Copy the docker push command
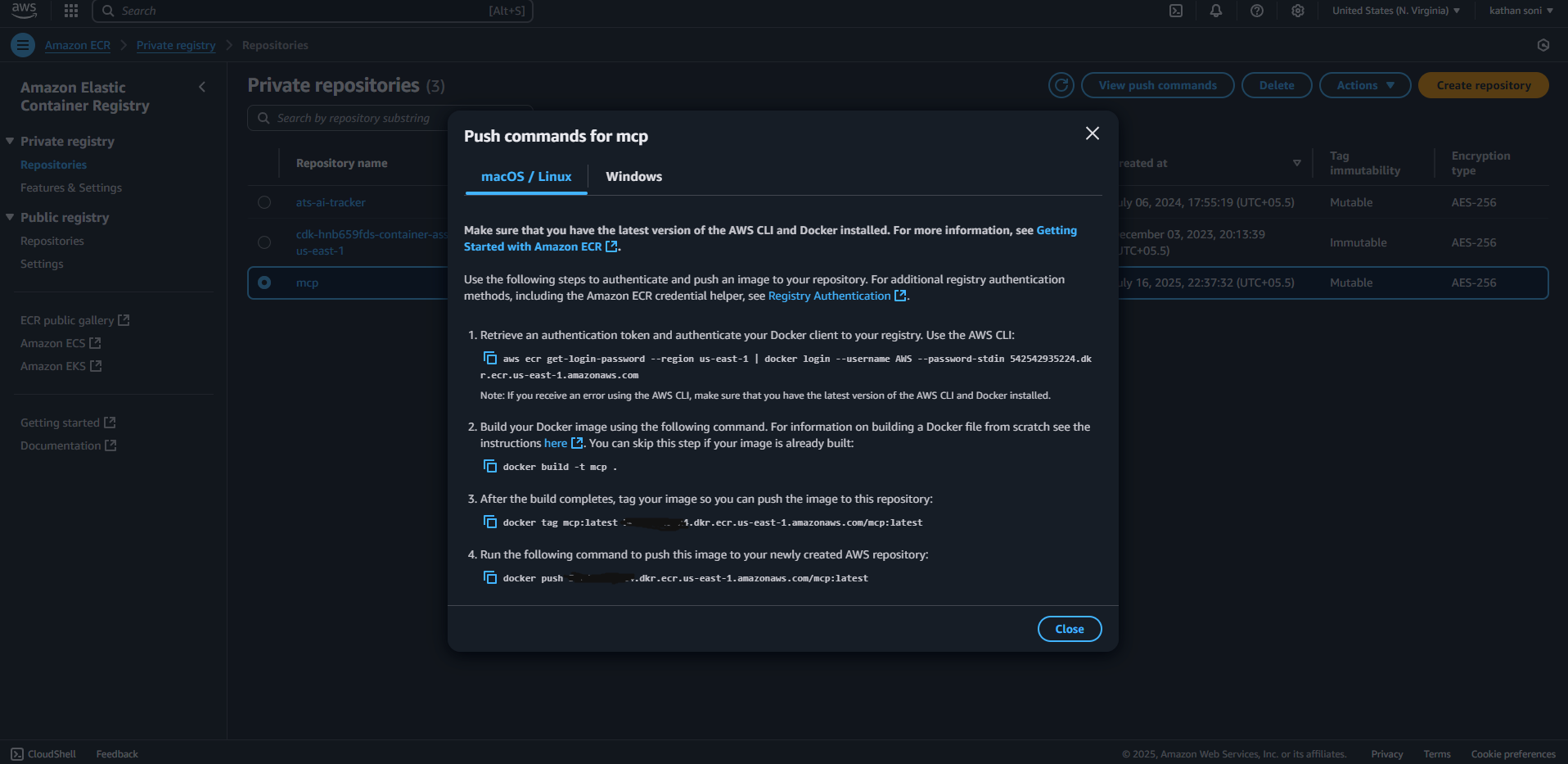The height and width of the screenshot is (764, 1568). pyautogui.click(x=490, y=576)
